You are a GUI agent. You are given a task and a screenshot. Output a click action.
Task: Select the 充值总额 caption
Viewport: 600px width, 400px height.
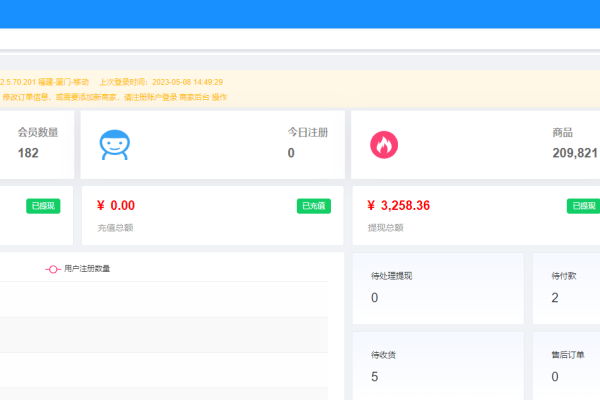point(115,228)
